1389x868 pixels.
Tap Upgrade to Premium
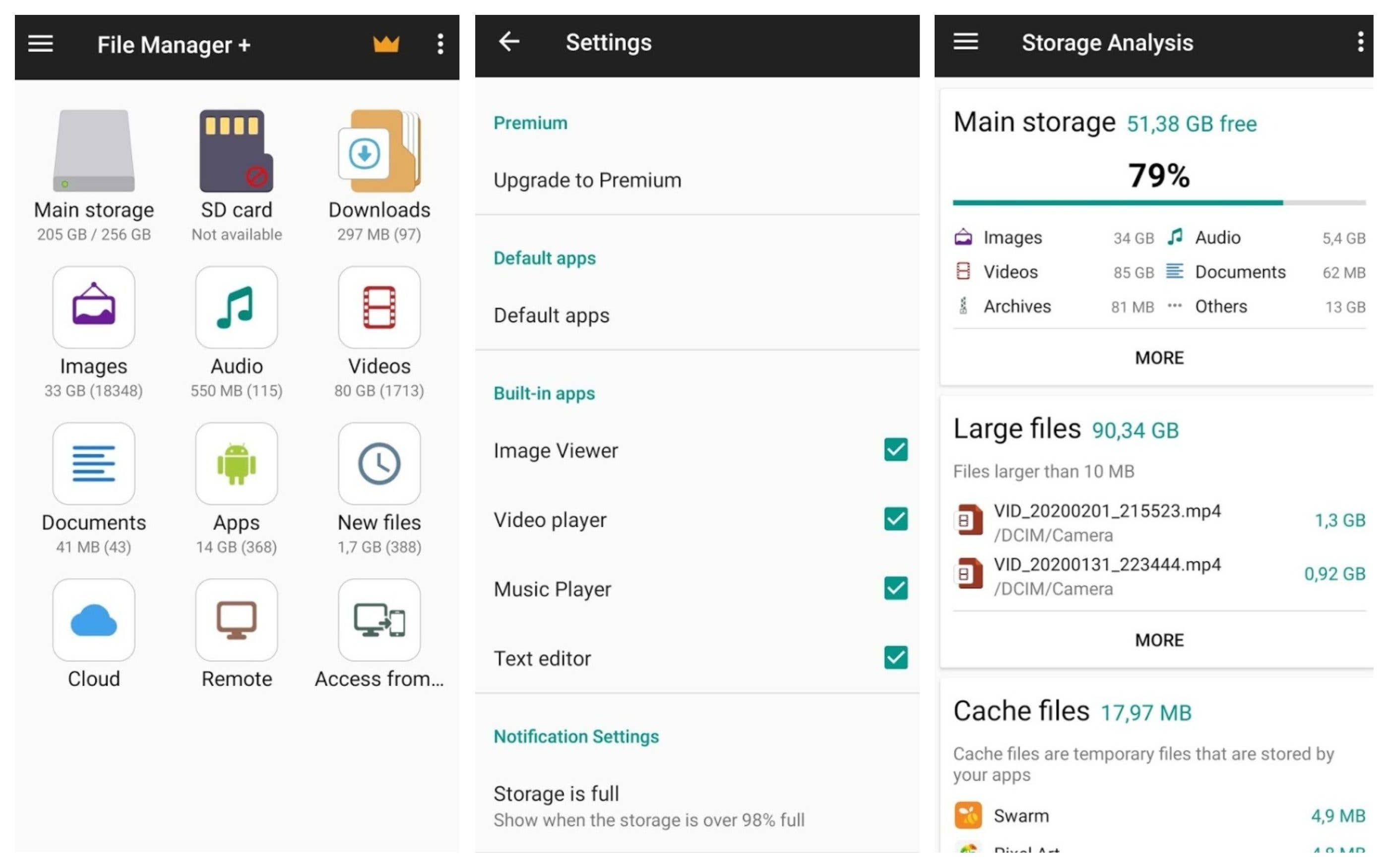[x=587, y=179]
